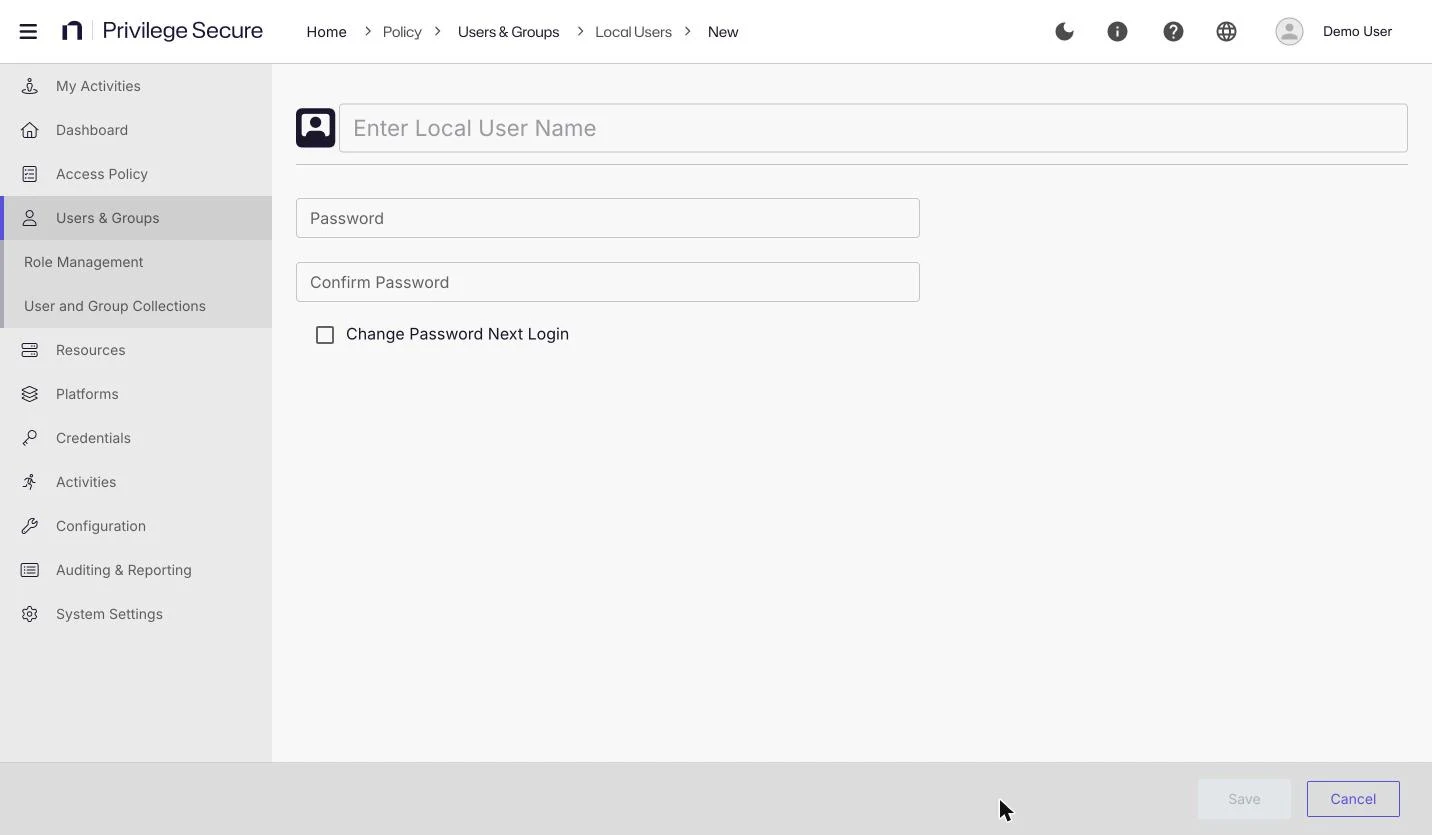1432x835 pixels.
Task: Go to Home breadcrumb
Action: tap(326, 32)
